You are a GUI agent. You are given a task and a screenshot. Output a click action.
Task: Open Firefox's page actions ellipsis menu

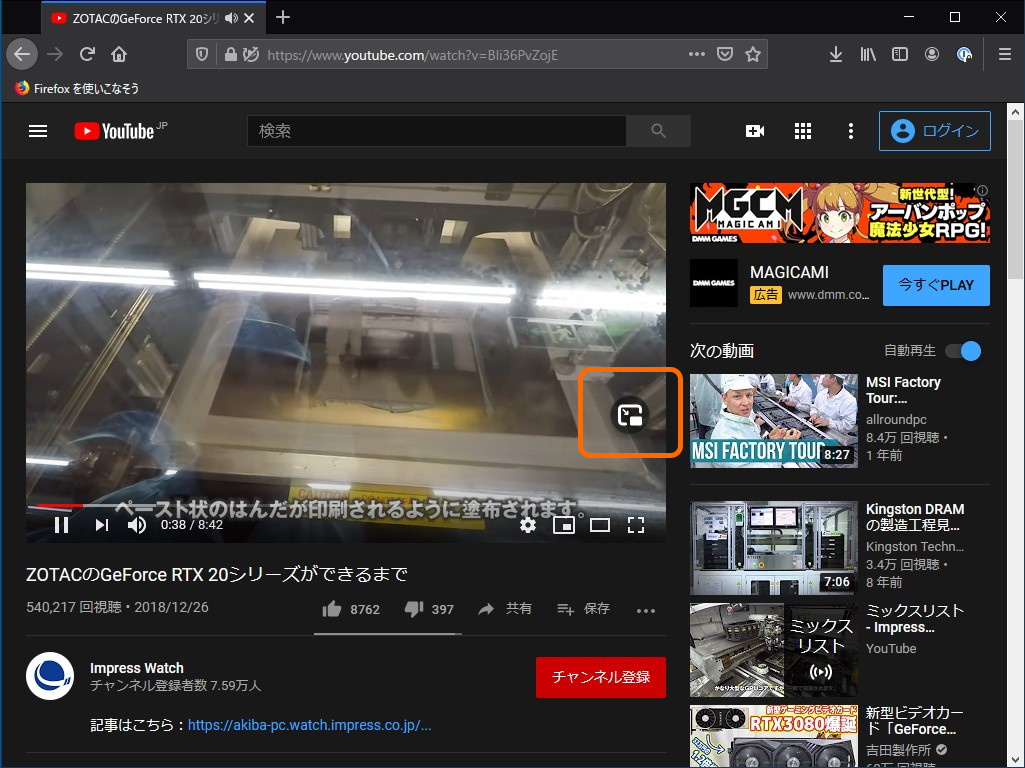696,54
